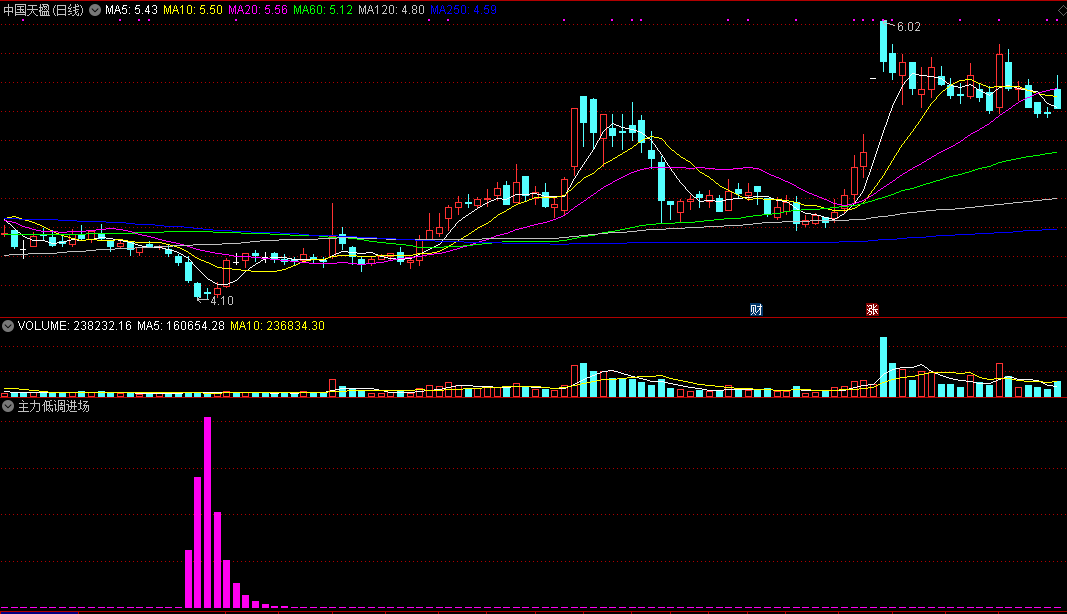This screenshot has height=614, width=1067.
Task: Select the tallest cyan volume bar
Action: 883,367
